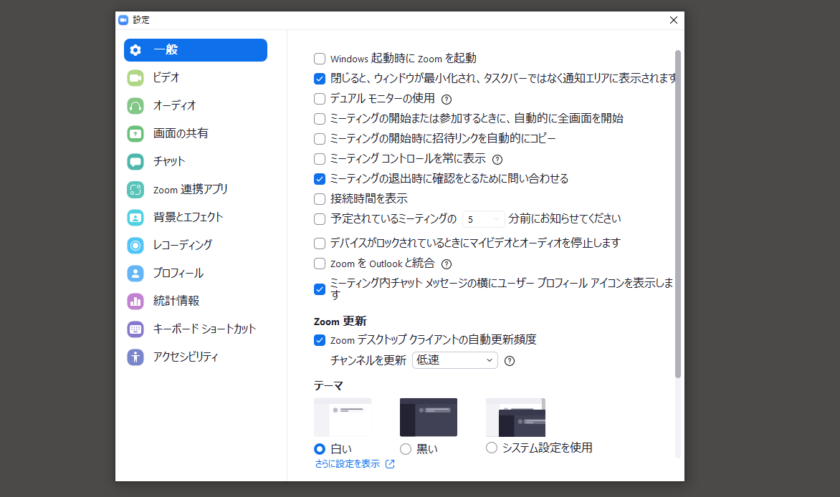840x497 pixels.
Task: Open キーボード ショートカット tab
Action: click(x=196, y=329)
